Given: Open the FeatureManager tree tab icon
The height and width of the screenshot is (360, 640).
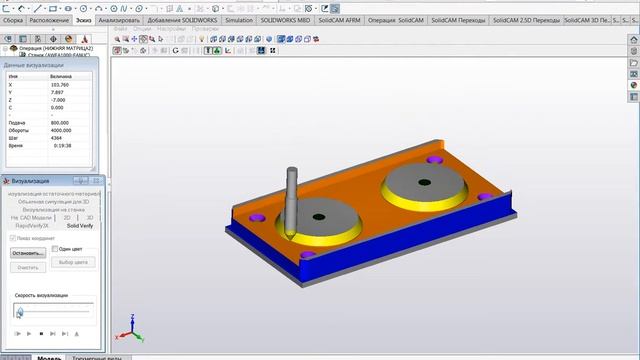Looking at the screenshot, I should coord(8,39).
